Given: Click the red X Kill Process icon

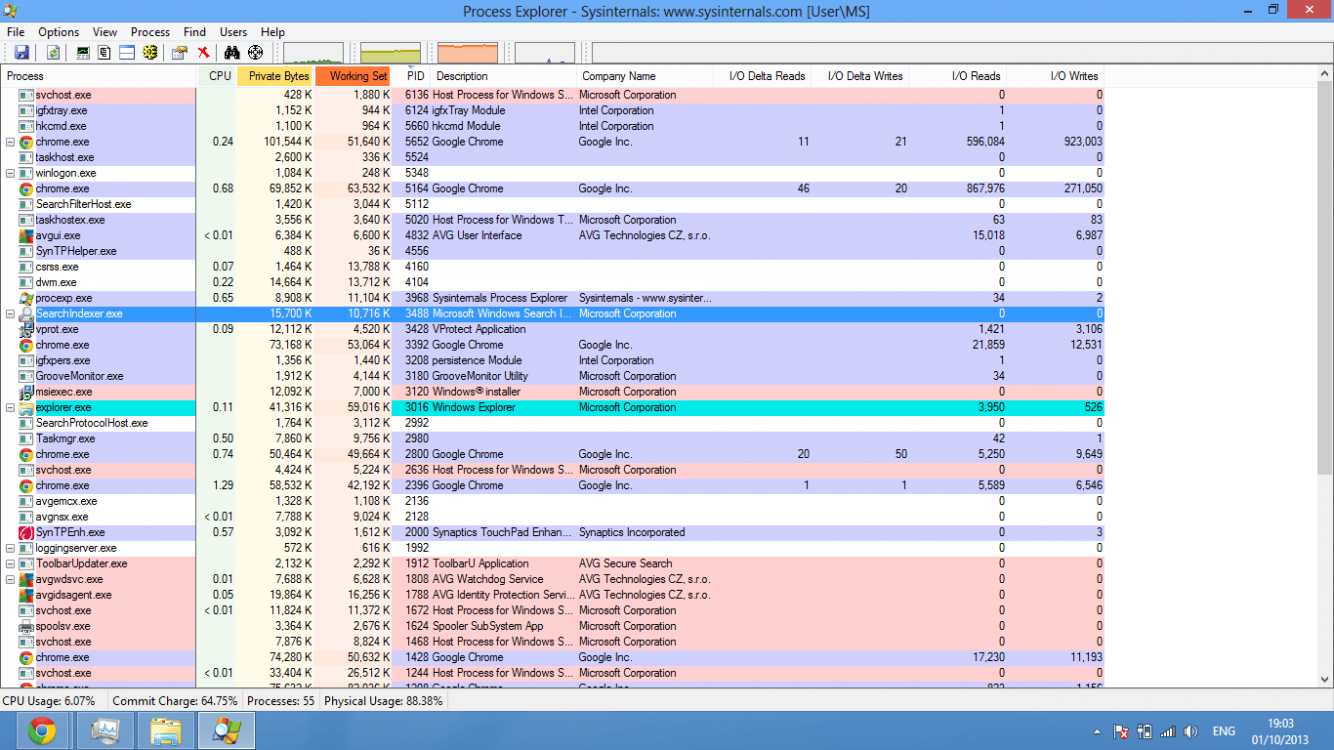Looking at the screenshot, I should pyautogui.click(x=203, y=53).
